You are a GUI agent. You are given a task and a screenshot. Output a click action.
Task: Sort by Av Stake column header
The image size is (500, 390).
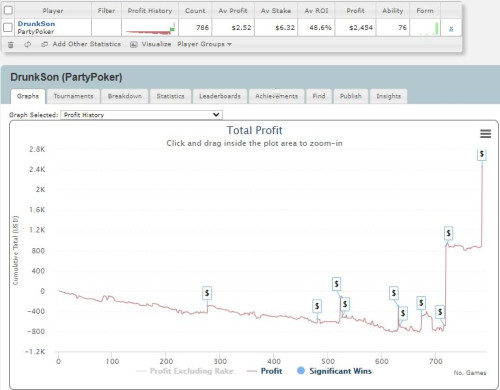276,11
